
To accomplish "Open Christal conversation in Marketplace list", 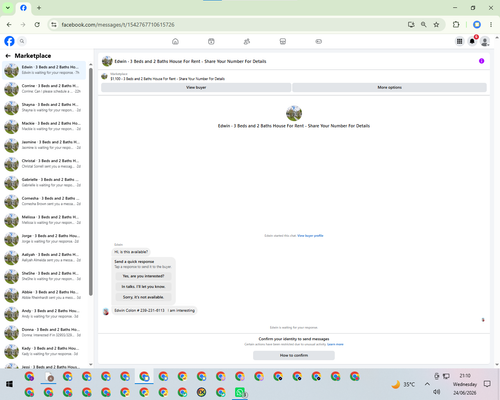I will coord(44,163).
